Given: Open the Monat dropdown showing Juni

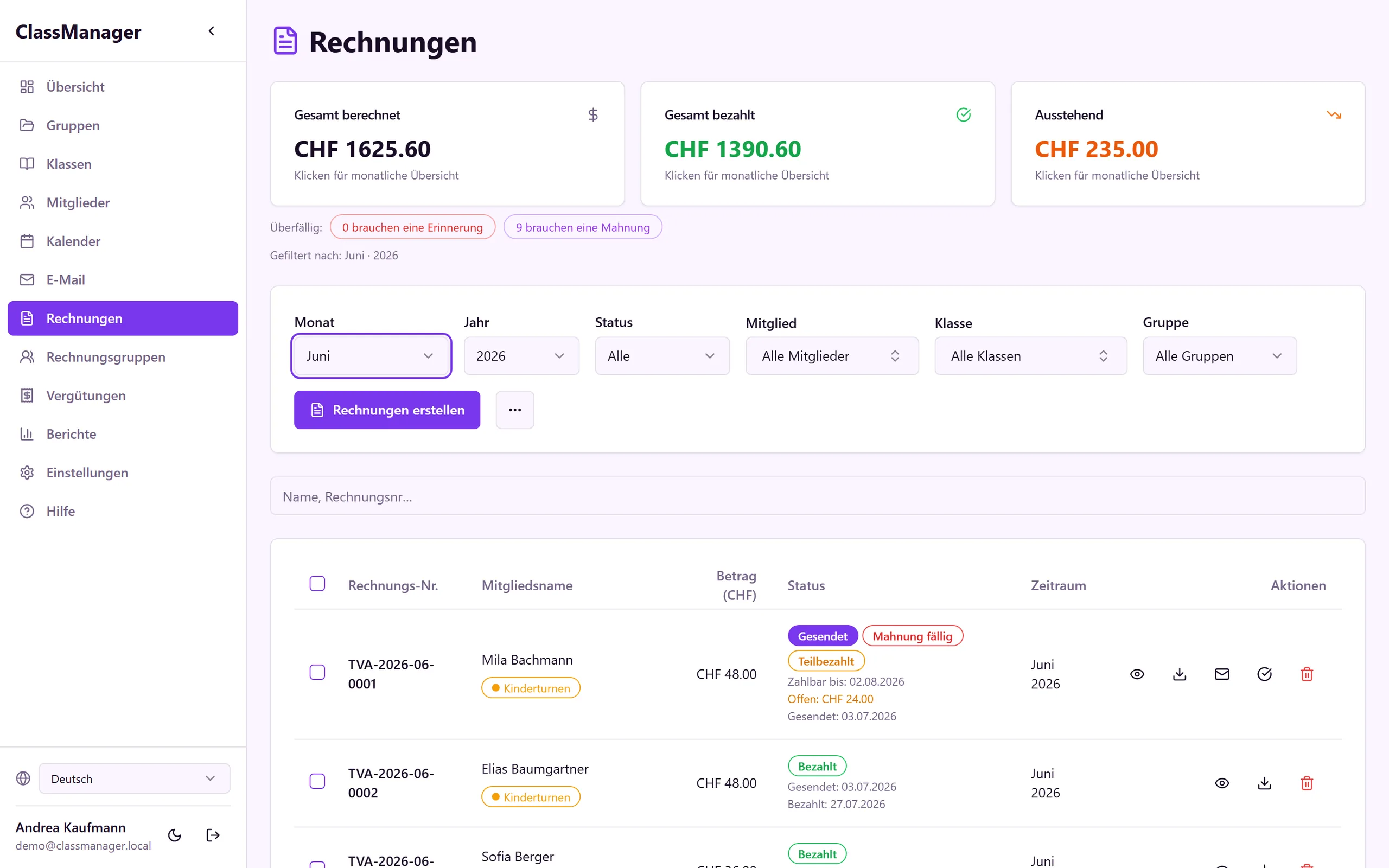Looking at the screenshot, I should (371, 356).
